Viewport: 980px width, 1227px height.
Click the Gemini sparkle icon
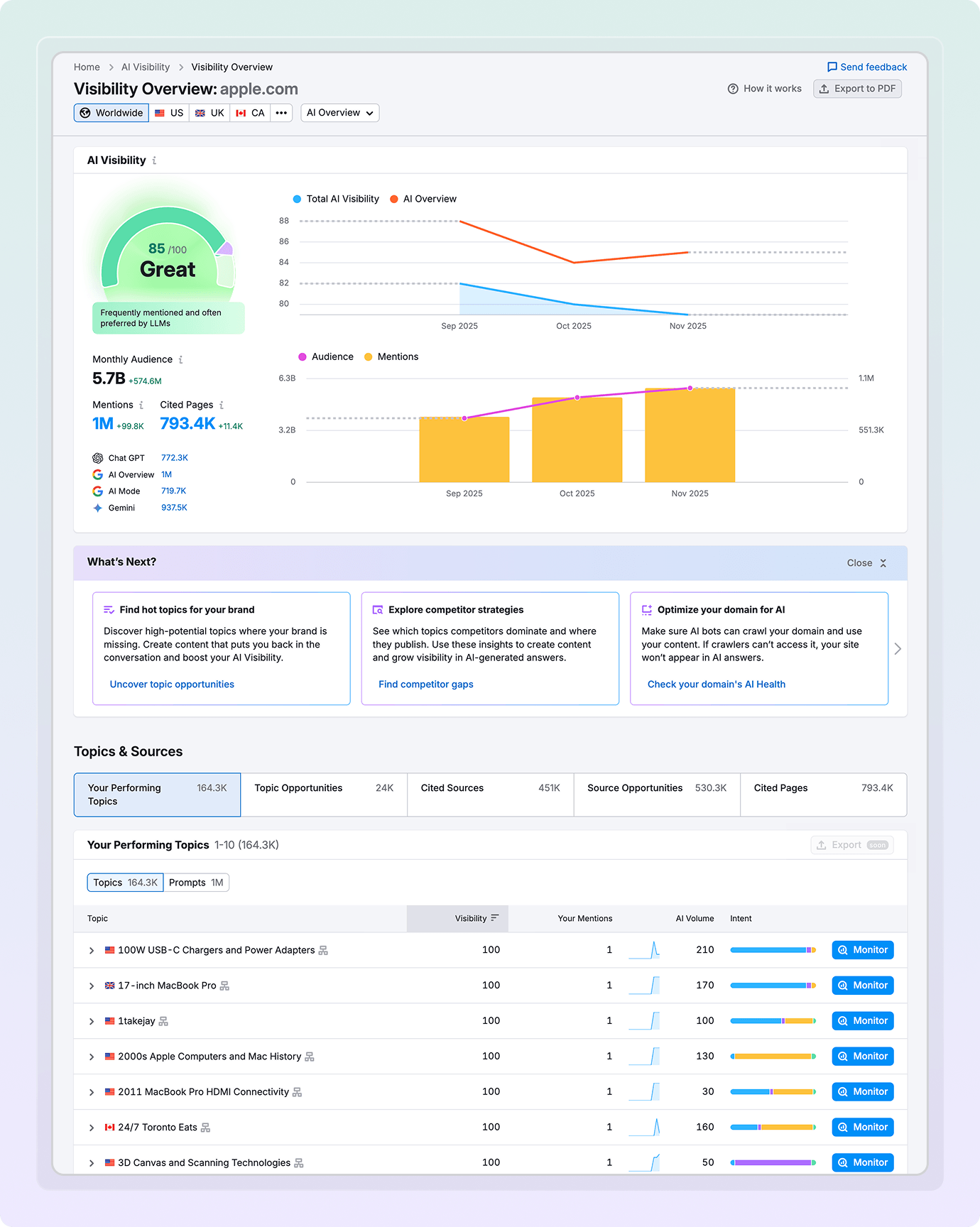tap(98, 508)
